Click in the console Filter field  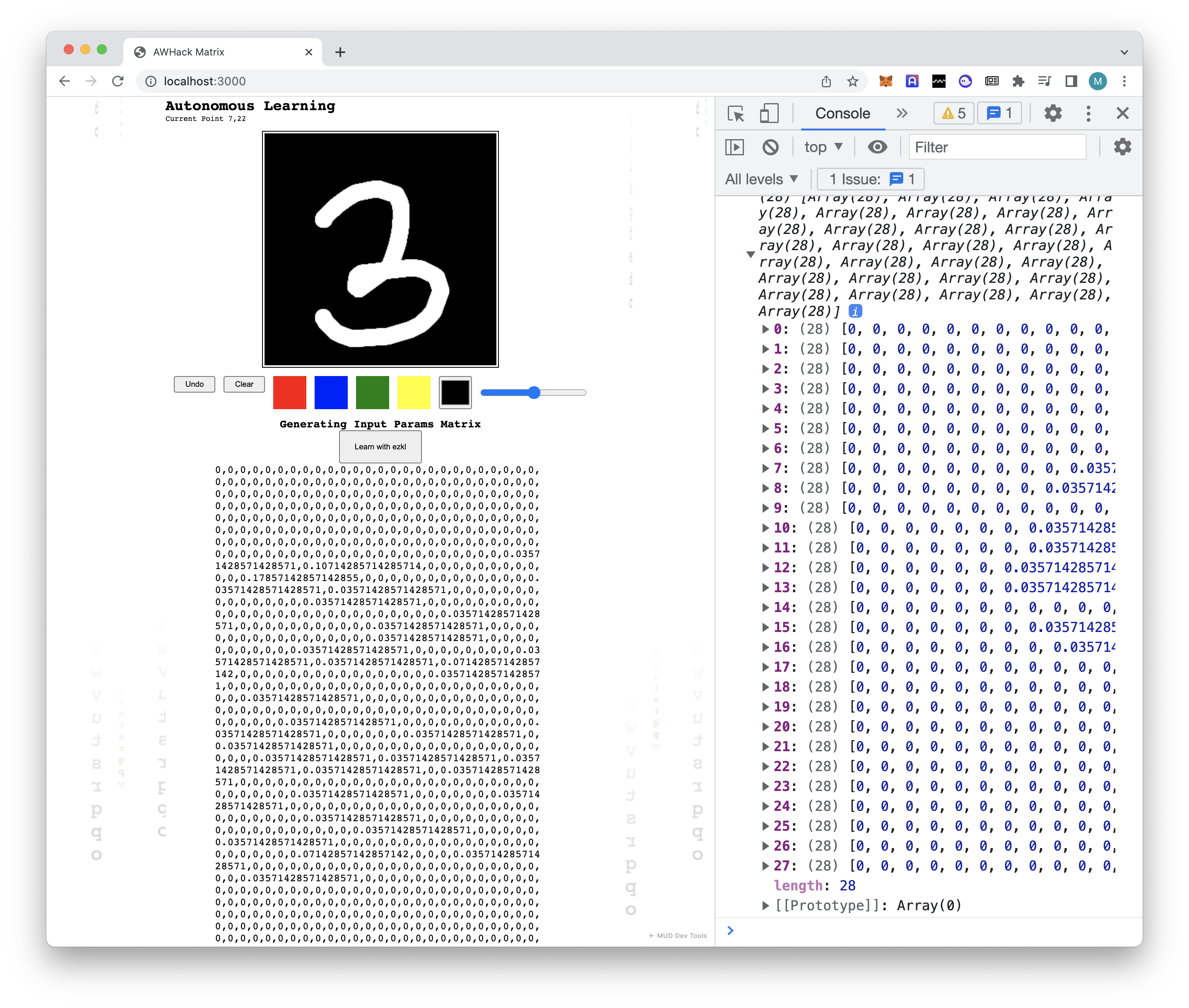996,147
